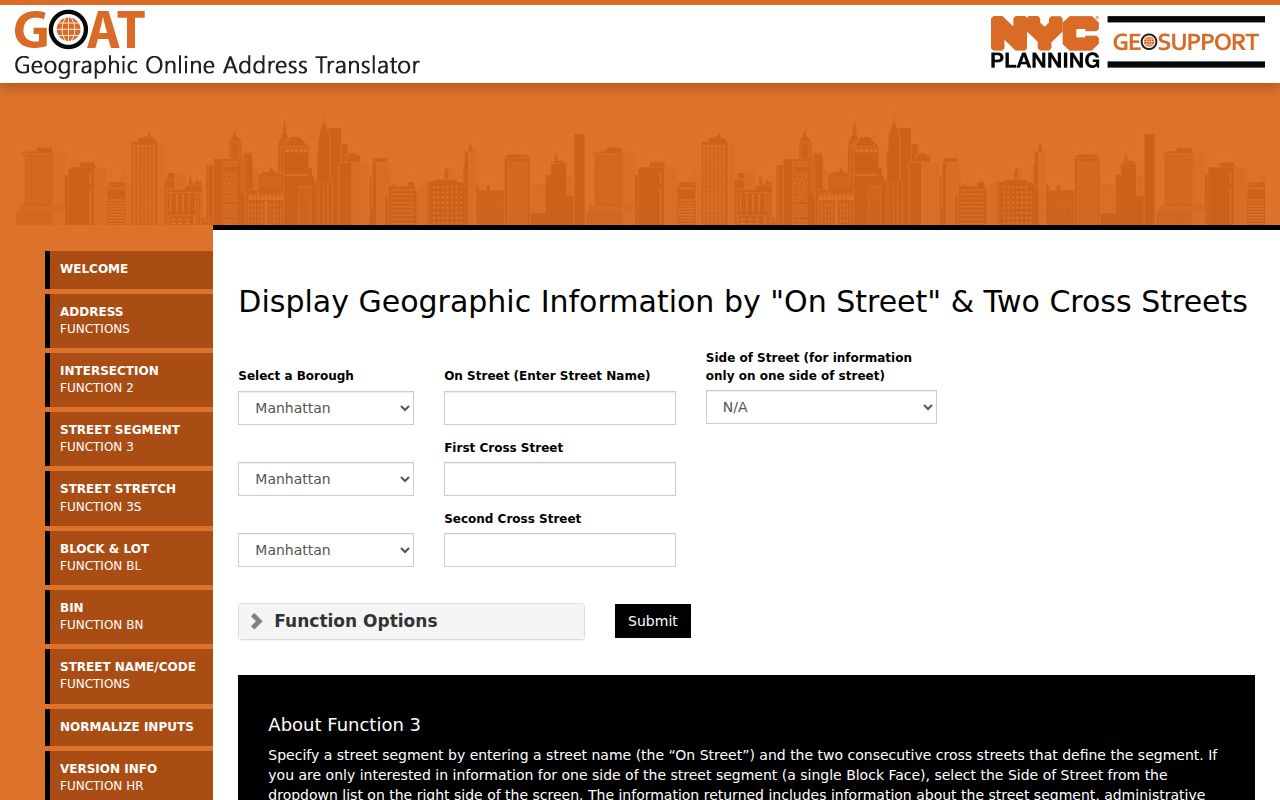
Task: Open the Welcome page from sidebar
Action: pos(129,269)
